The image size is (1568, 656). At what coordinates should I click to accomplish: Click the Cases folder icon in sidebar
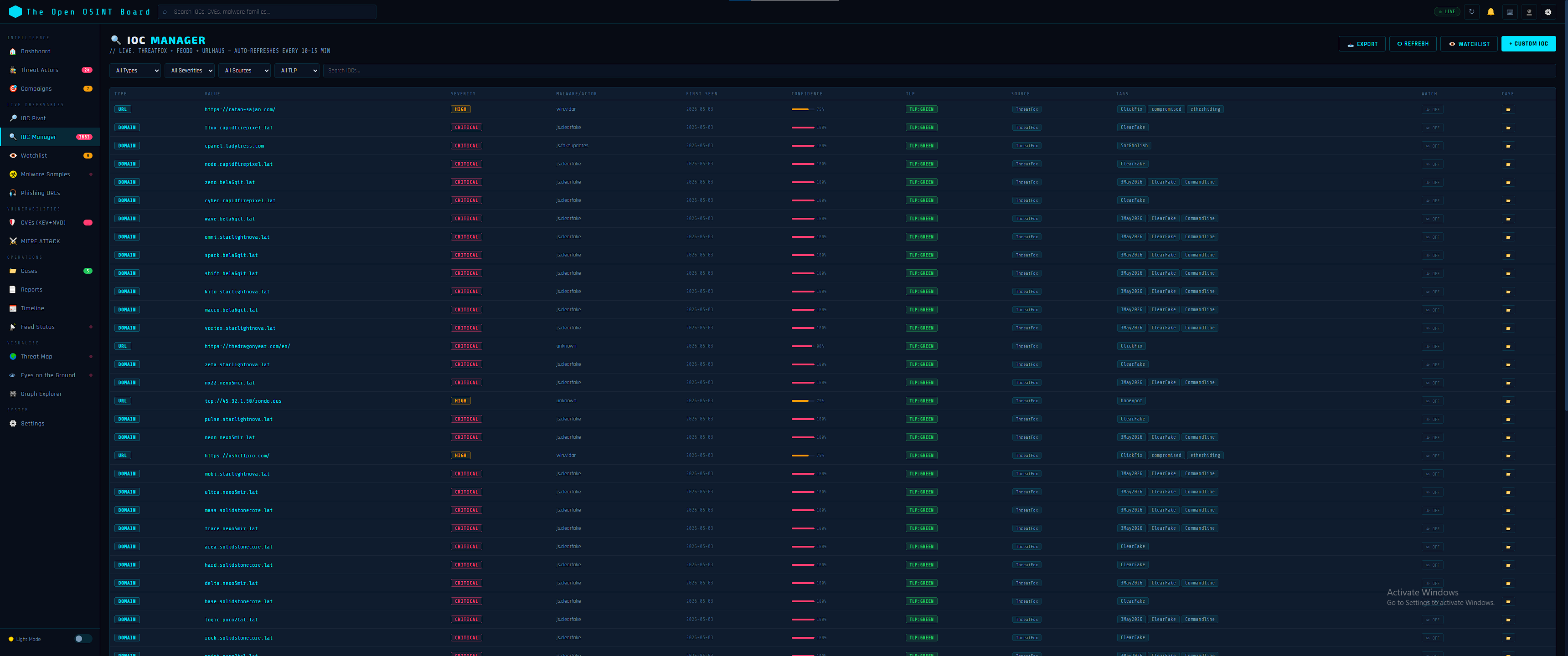[13, 272]
